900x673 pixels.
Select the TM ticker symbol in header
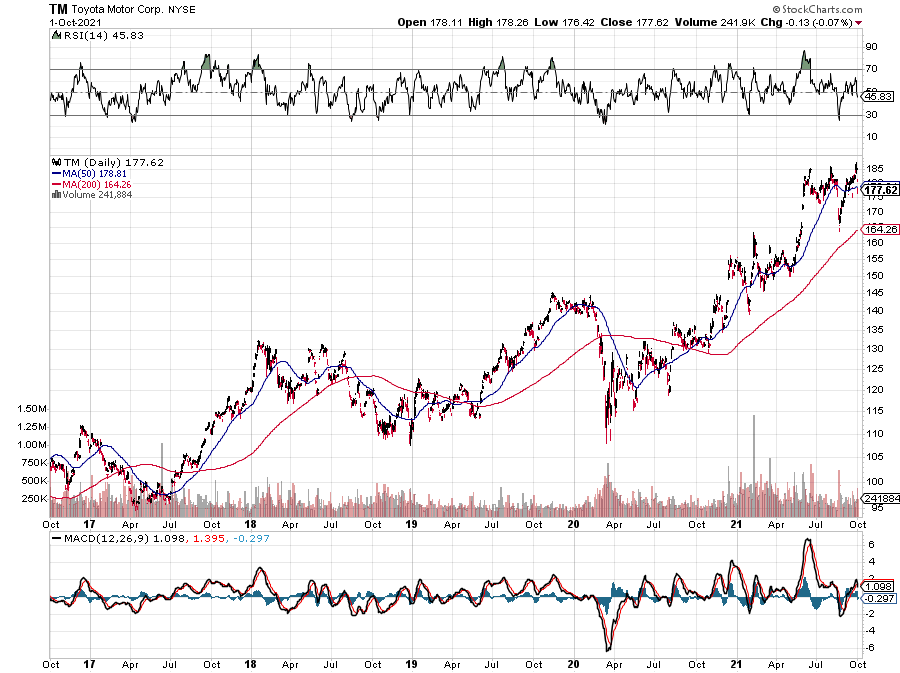tap(58, 9)
